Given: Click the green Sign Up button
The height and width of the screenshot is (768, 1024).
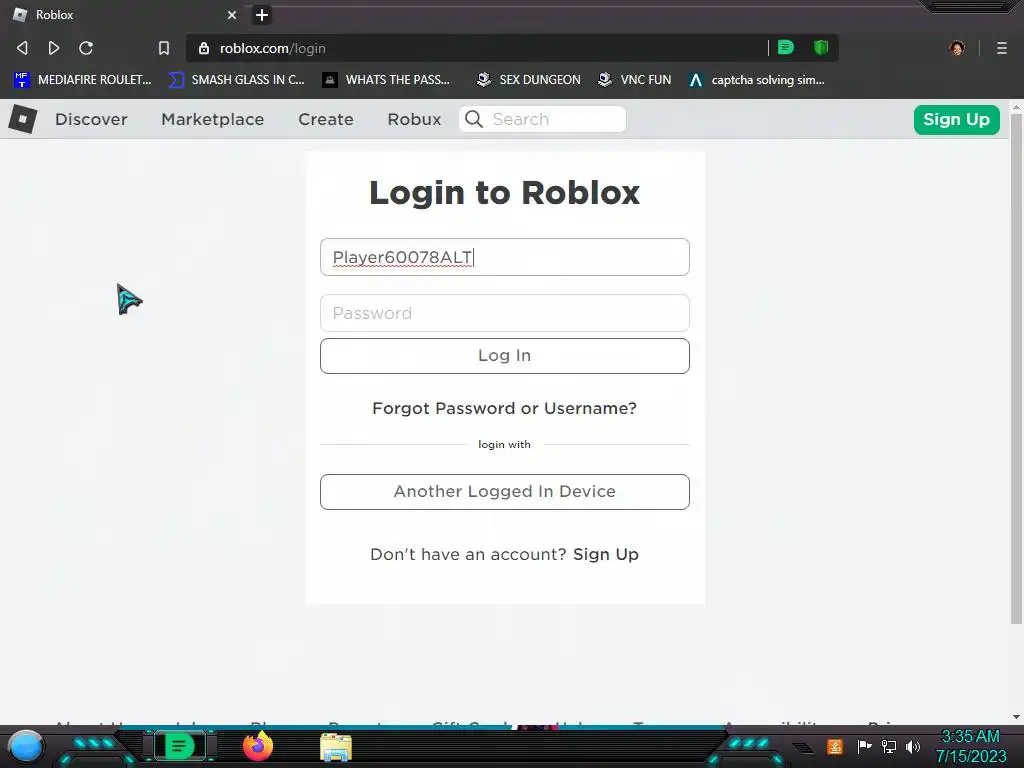Looking at the screenshot, I should pos(957,120).
